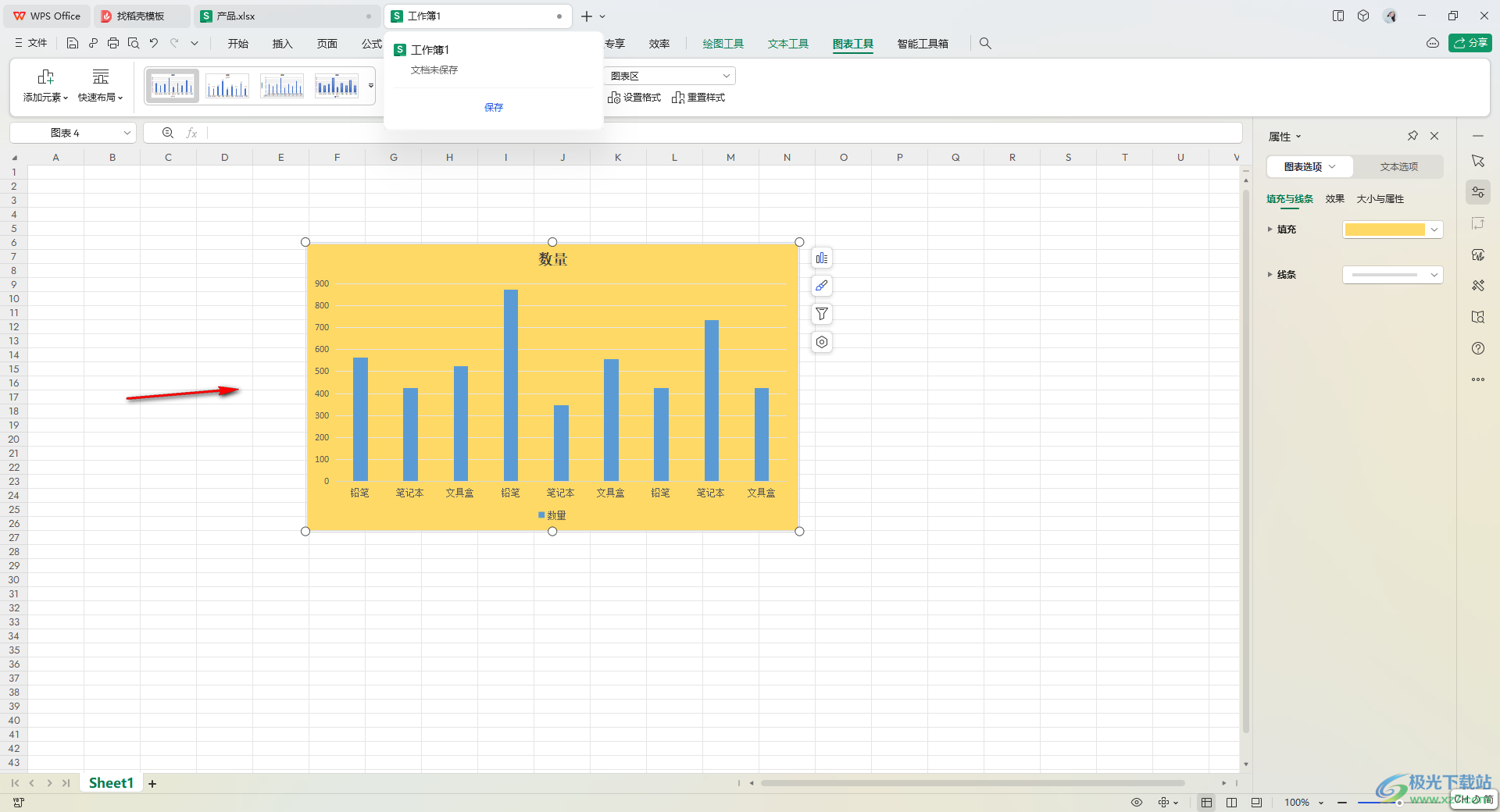
Task: Expand the Line (线条) section triangle
Action: click(1270, 275)
